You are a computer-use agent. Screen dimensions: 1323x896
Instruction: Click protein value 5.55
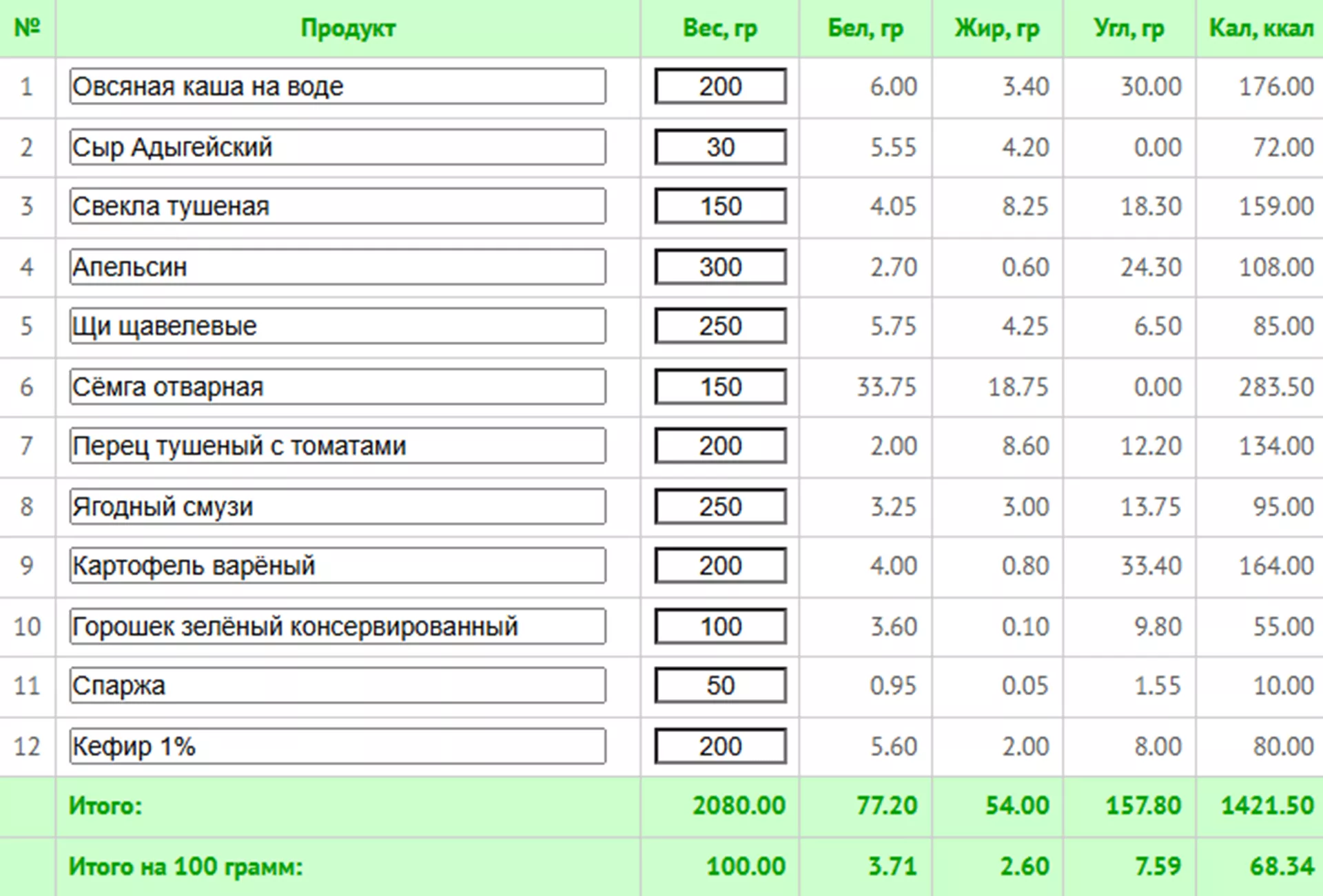(x=893, y=147)
